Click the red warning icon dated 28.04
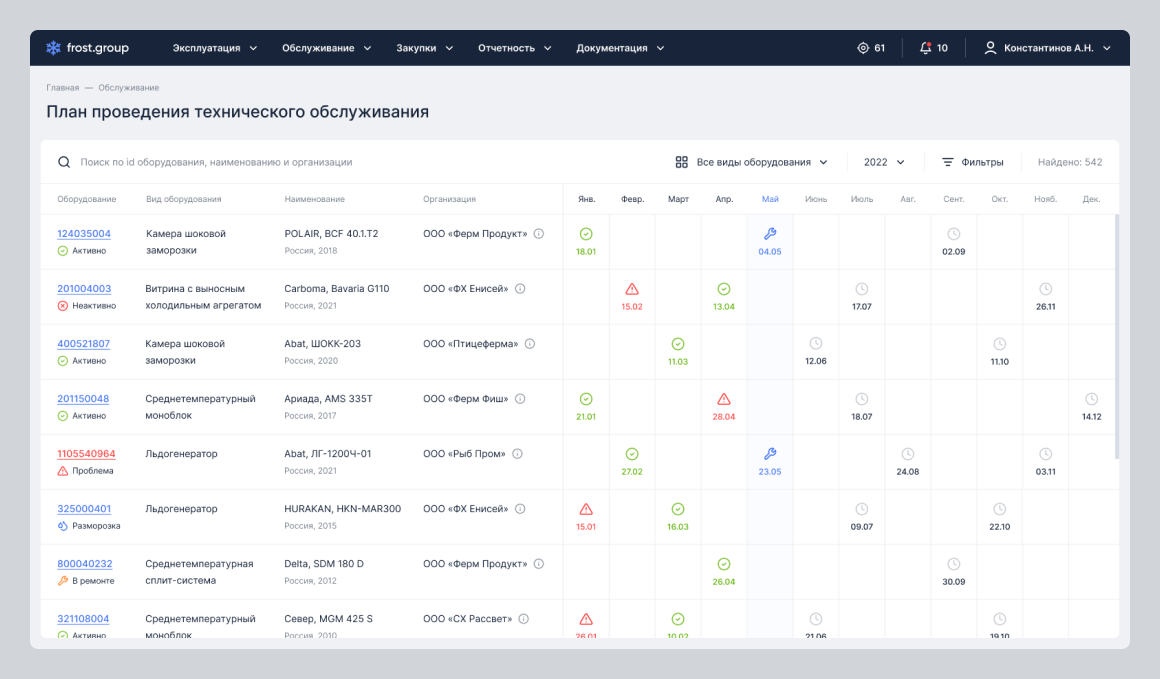The width and height of the screenshot is (1160, 679). (724, 399)
